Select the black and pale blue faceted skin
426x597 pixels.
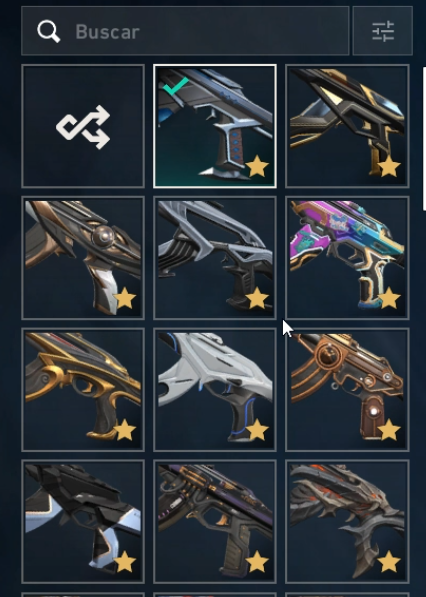point(83,521)
